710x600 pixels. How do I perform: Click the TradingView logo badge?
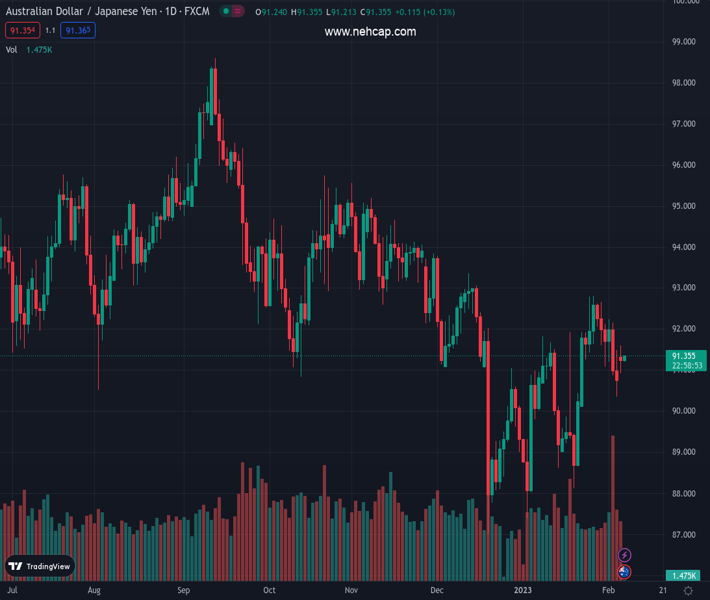point(41,566)
